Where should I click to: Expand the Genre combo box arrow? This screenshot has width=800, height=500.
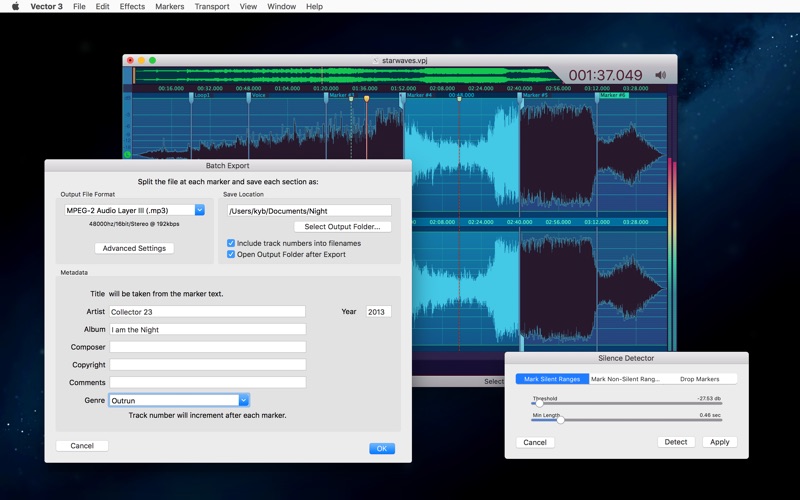tap(243, 400)
